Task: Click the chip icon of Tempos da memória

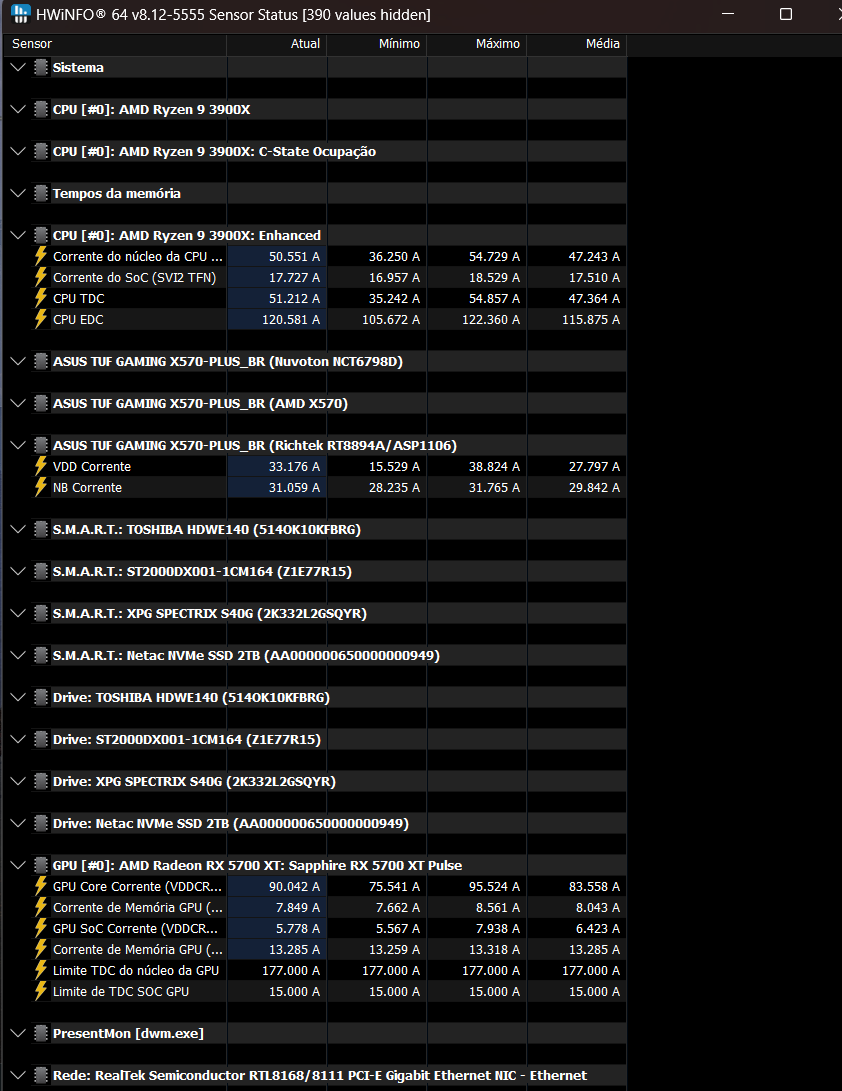Action: coord(41,193)
